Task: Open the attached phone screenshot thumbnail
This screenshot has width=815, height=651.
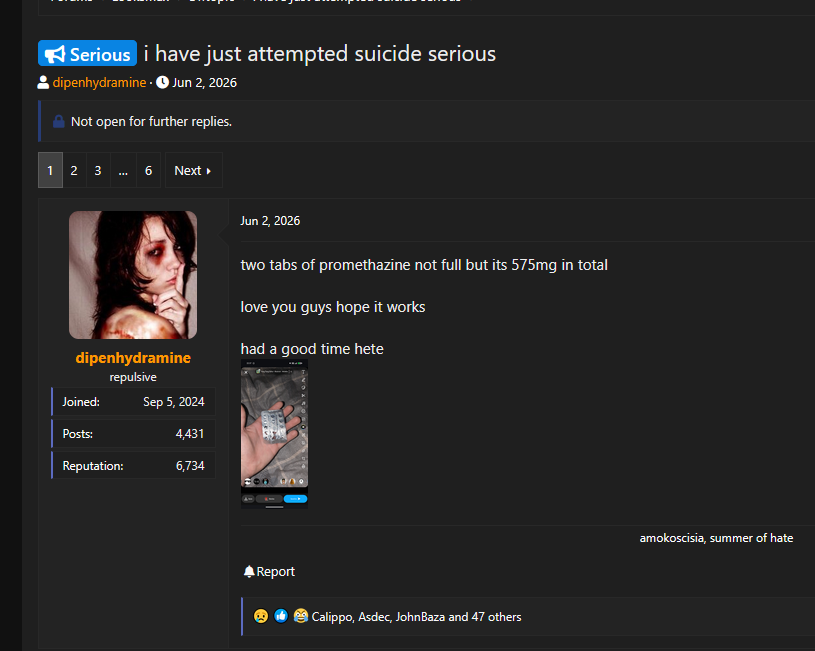Action: click(274, 434)
